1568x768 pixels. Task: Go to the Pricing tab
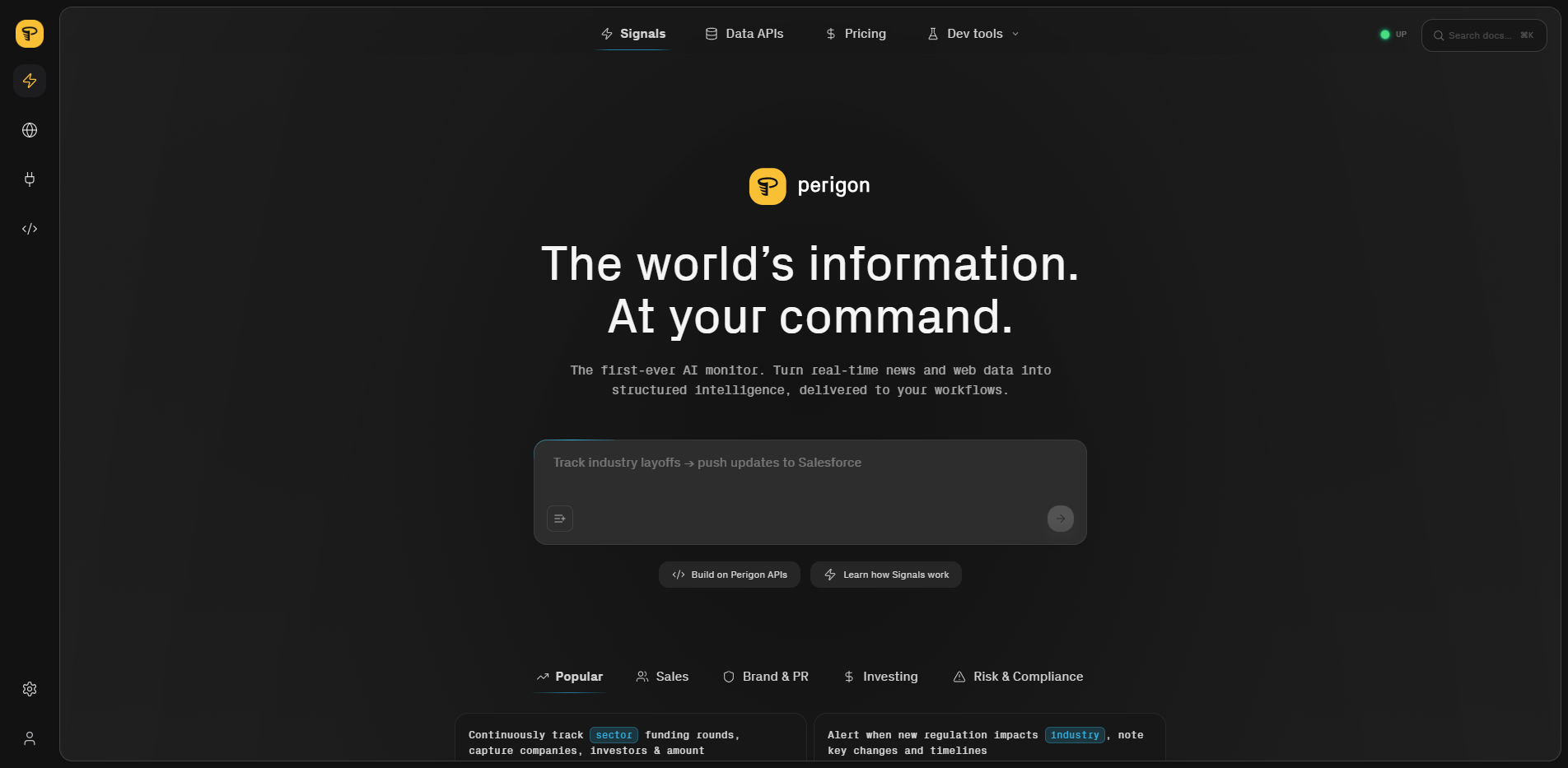(856, 34)
